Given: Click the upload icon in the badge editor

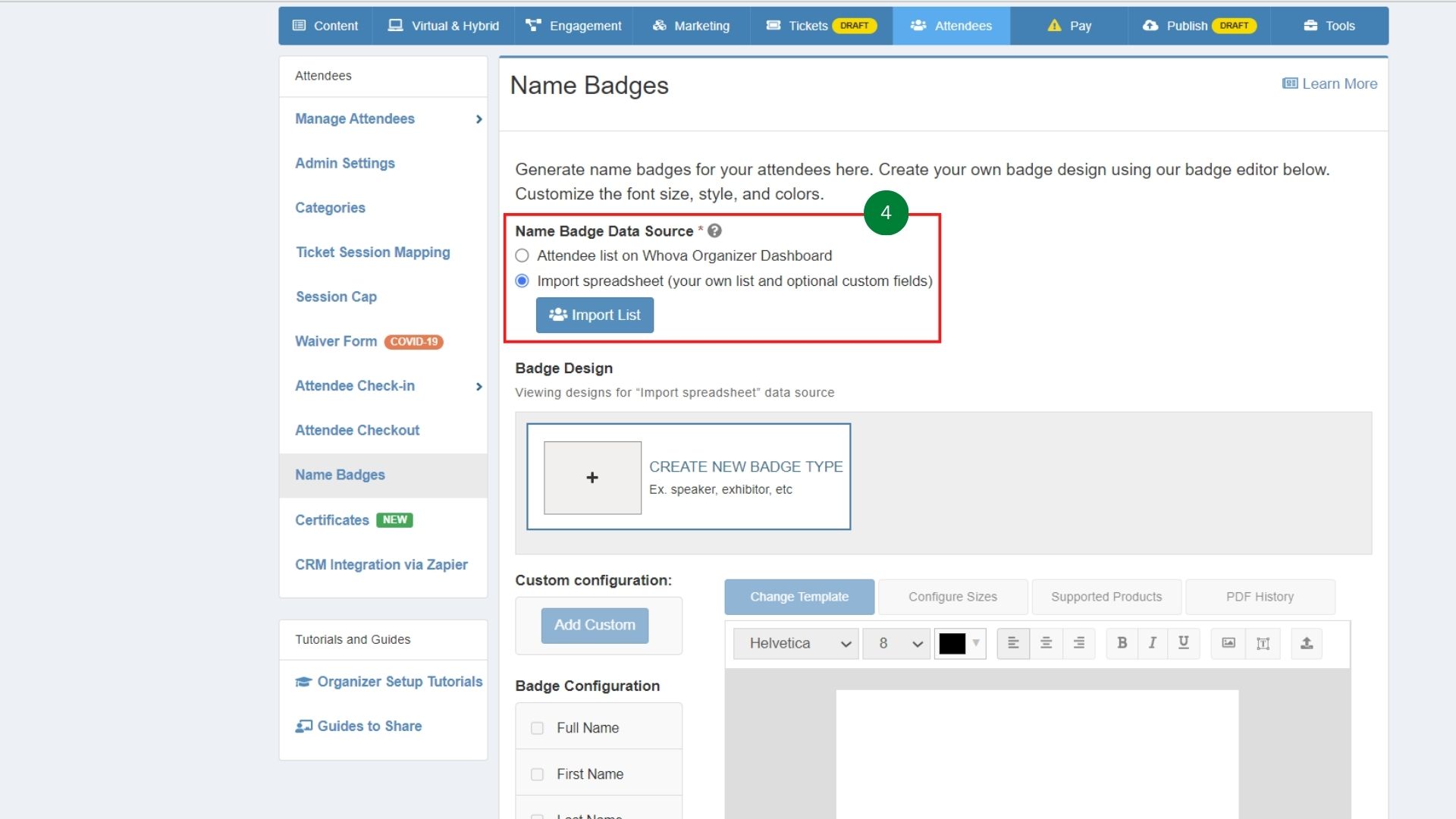Looking at the screenshot, I should [1306, 643].
